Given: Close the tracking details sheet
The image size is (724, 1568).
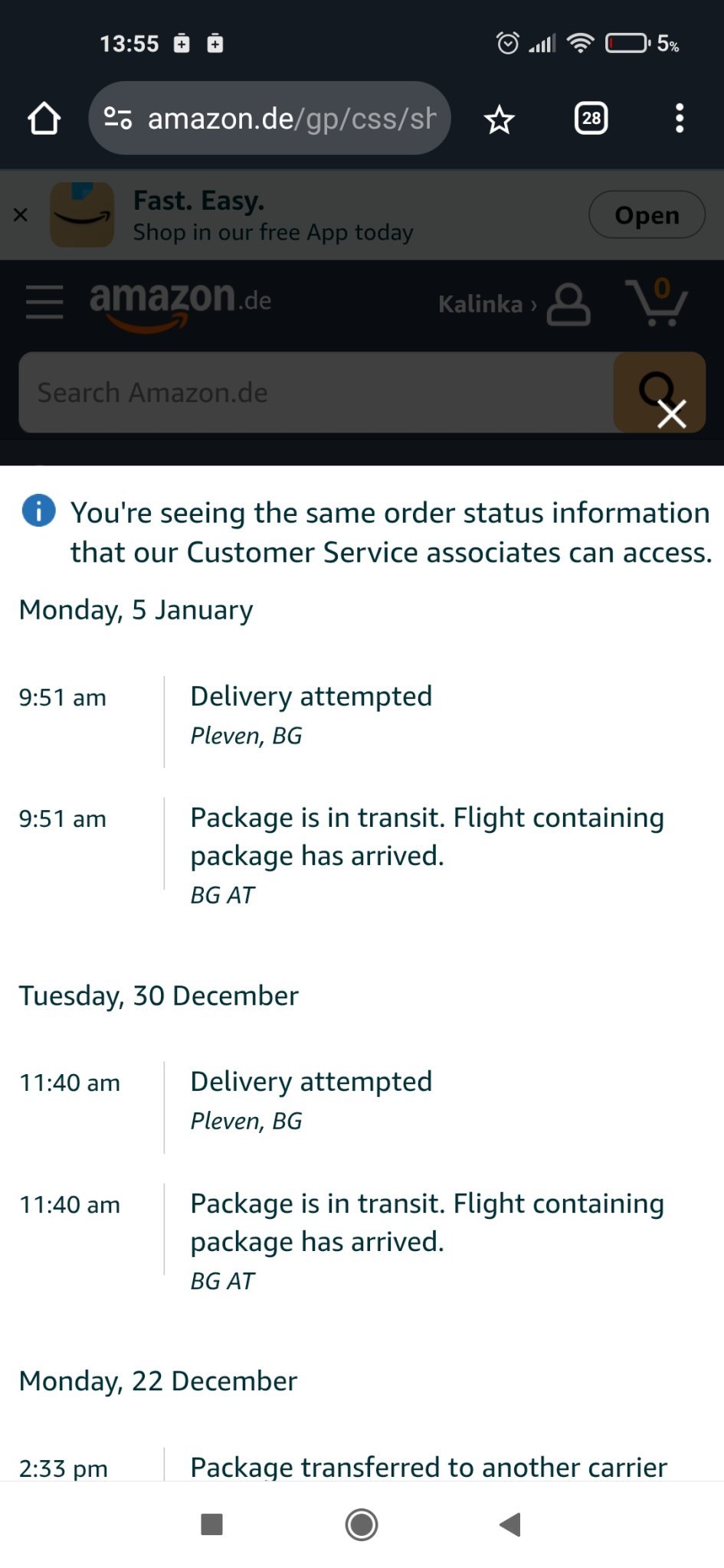Looking at the screenshot, I should tap(671, 414).
